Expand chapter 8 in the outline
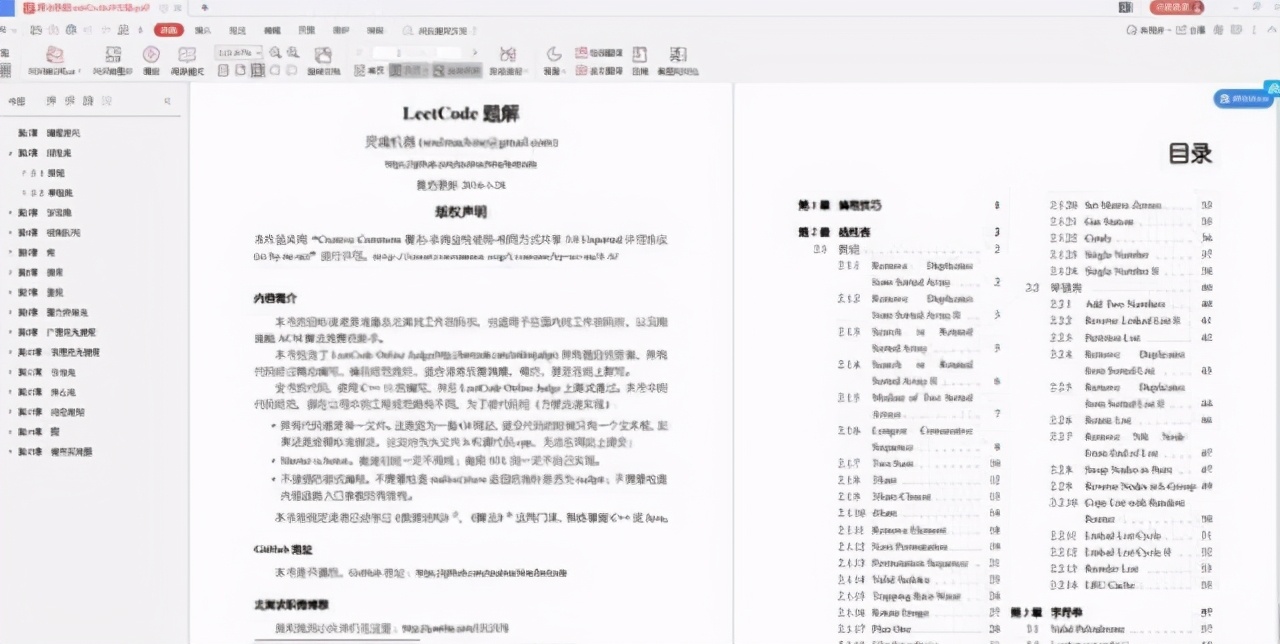Image resolution: width=1280 pixels, height=644 pixels. click(9, 311)
